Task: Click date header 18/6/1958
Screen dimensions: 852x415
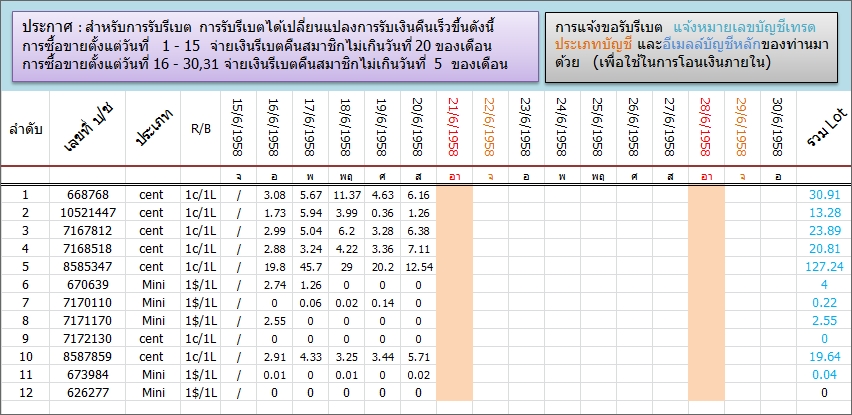Action: click(346, 128)
